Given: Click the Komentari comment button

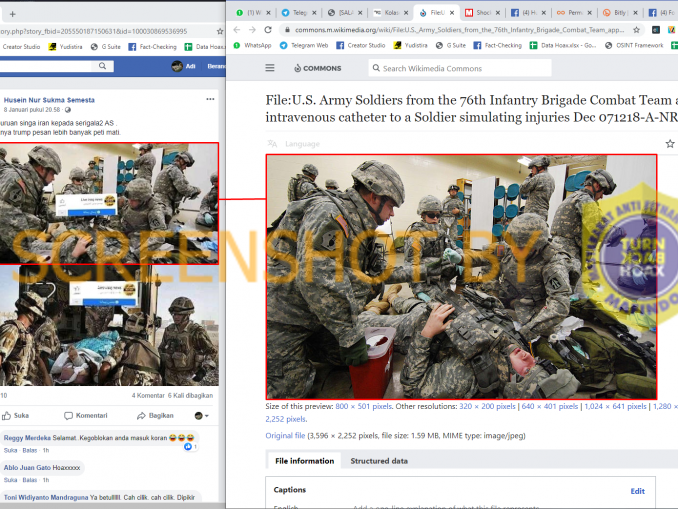Looking at the screenshot, I should [86, 416].
